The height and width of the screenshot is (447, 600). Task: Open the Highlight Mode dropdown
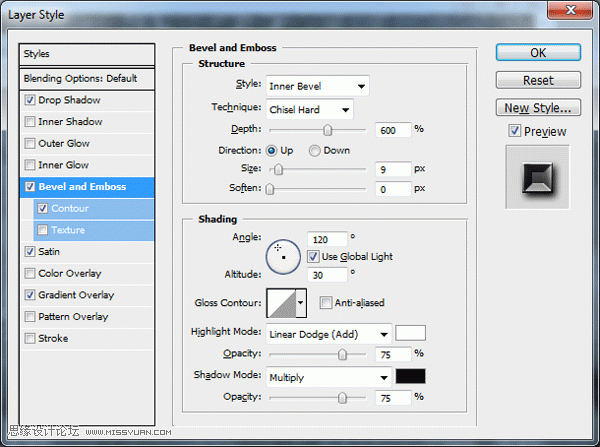tap(329, 334)
